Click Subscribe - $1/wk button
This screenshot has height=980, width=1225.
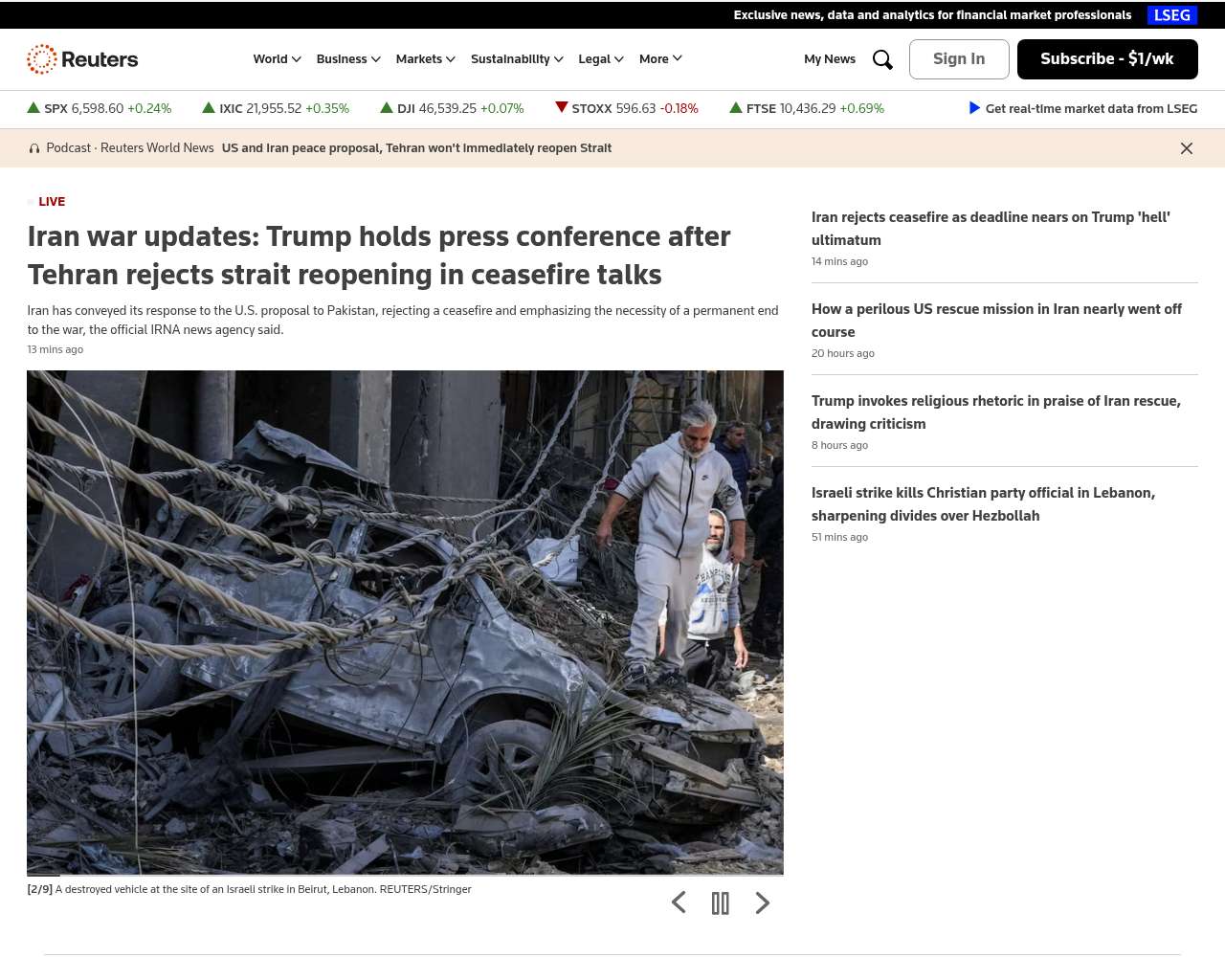point(1107,59)
